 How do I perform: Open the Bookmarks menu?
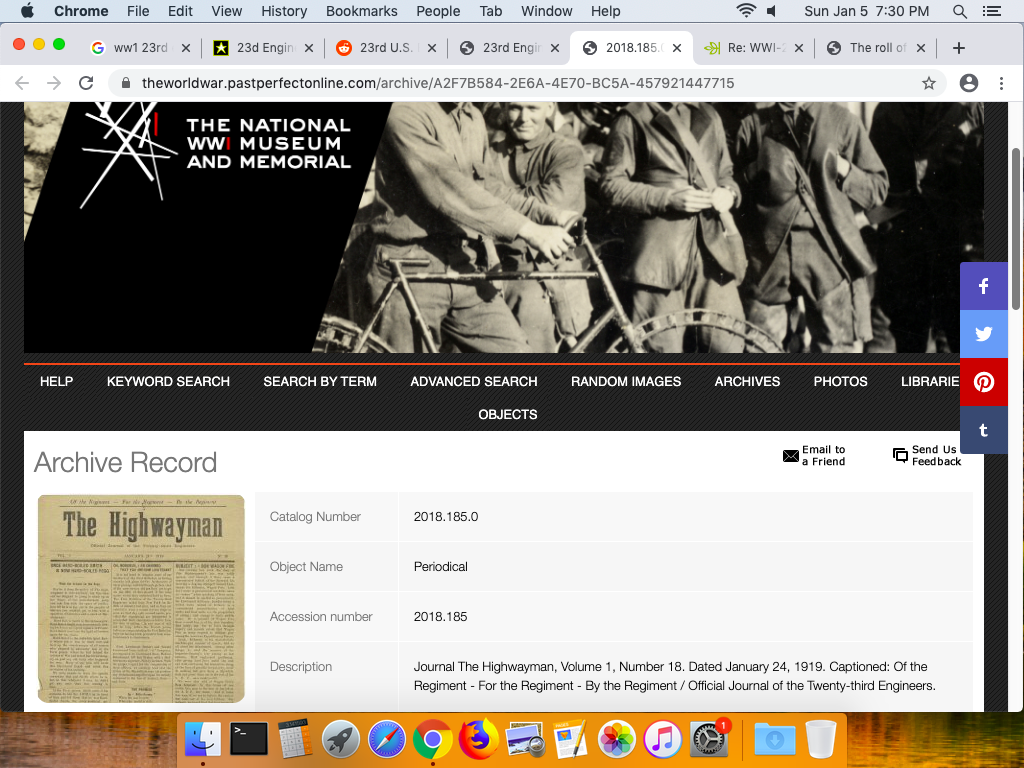click(x=361, y=11)
